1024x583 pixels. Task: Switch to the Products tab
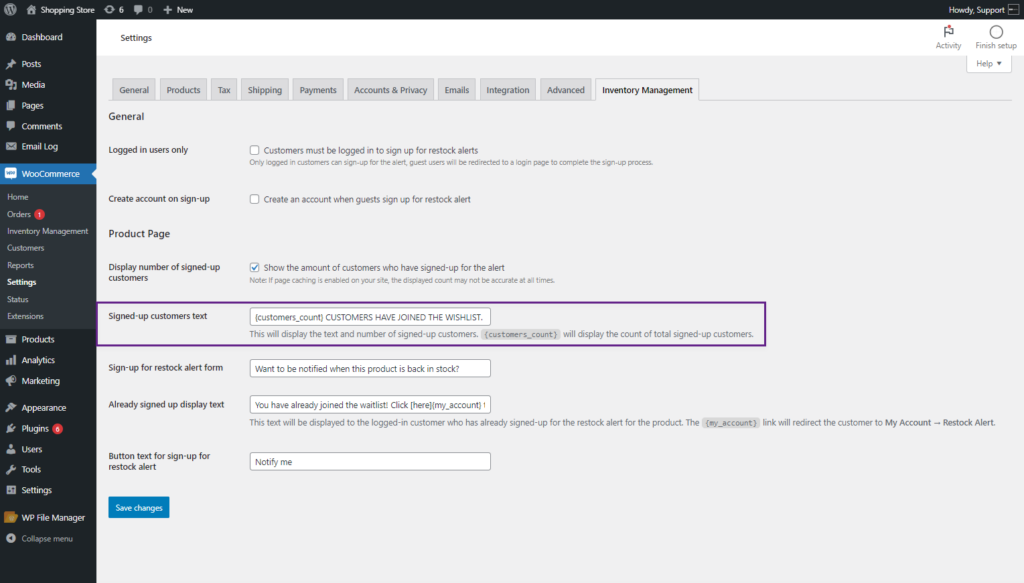pyautogui.click(x=183, y=90)
